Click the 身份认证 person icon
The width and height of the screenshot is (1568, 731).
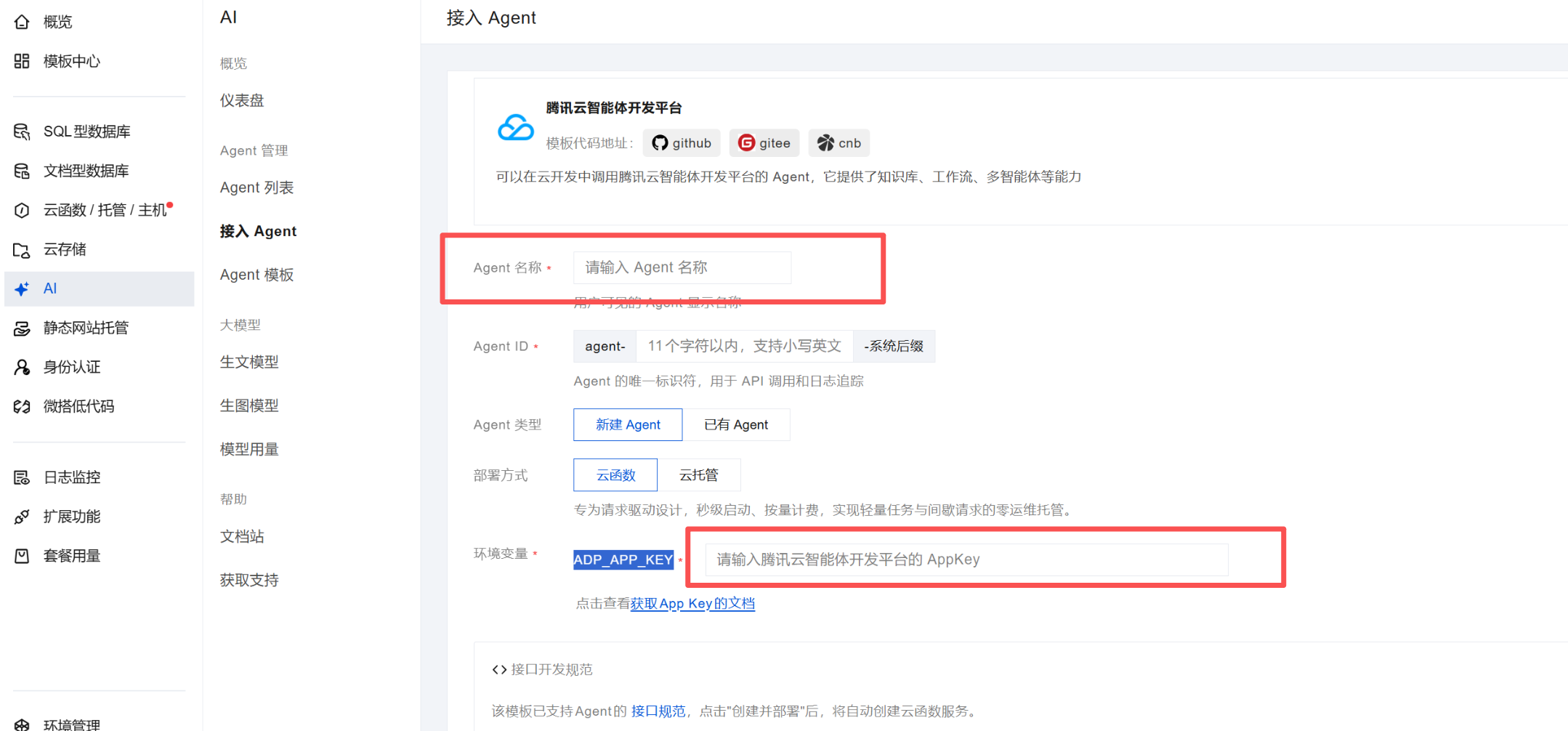tap(22, 368)
